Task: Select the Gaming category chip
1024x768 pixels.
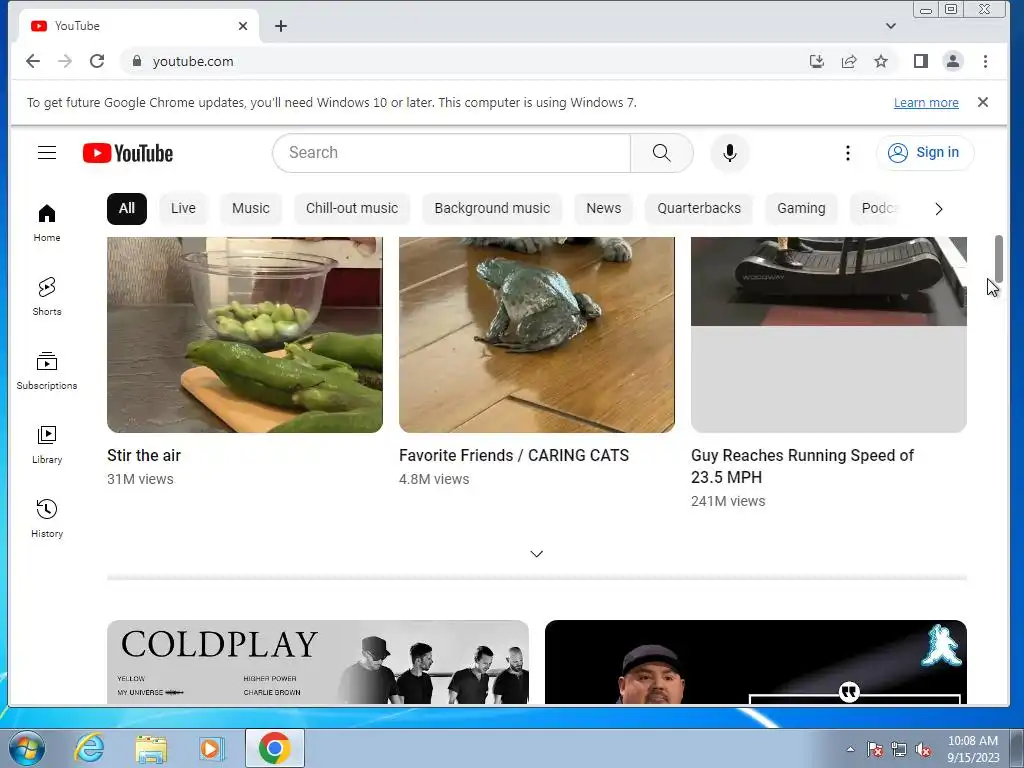Action: (801, 208)
